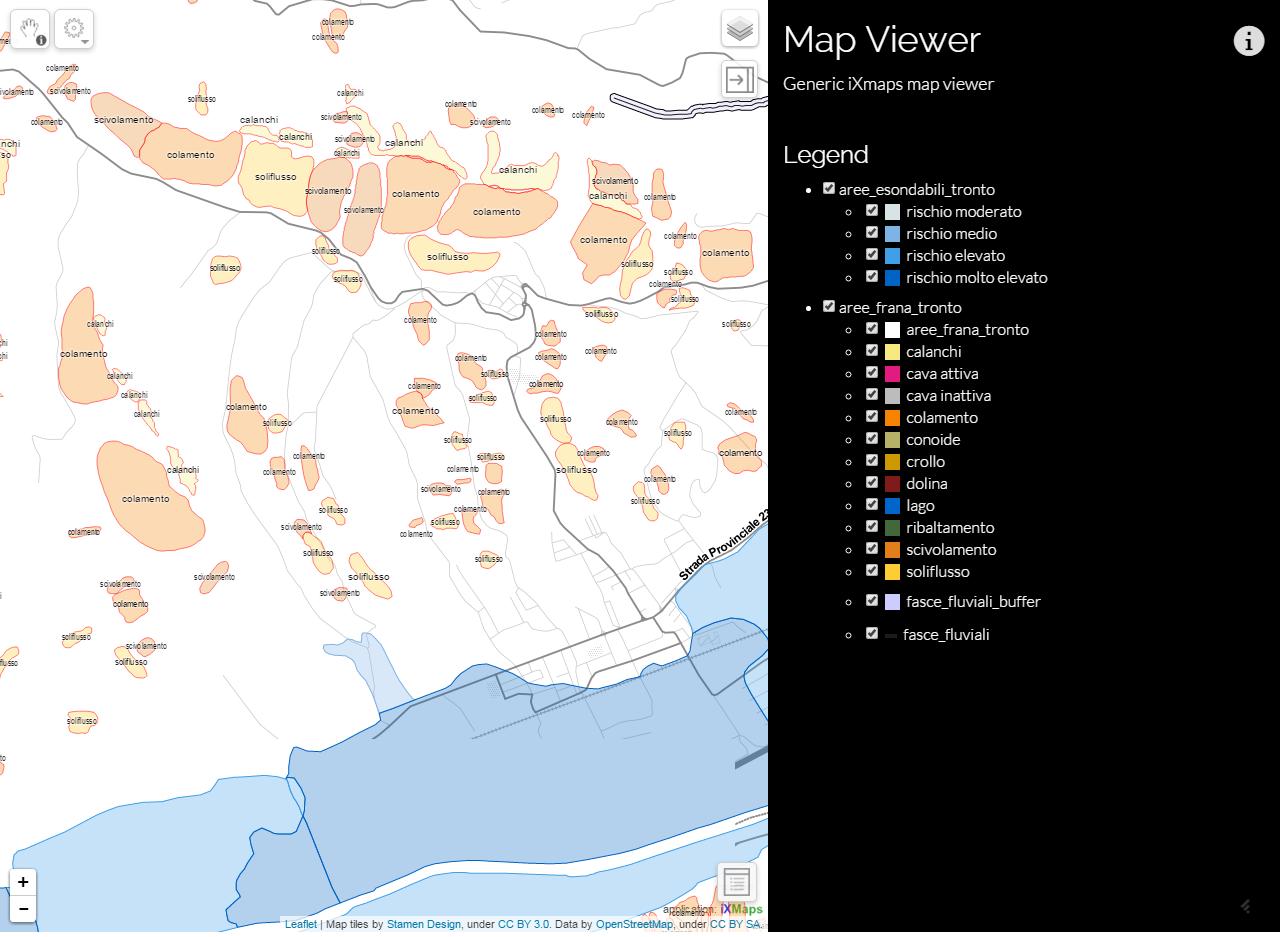
Task: Select the calanchi legend entry label
Action: [x=933, y=352]
